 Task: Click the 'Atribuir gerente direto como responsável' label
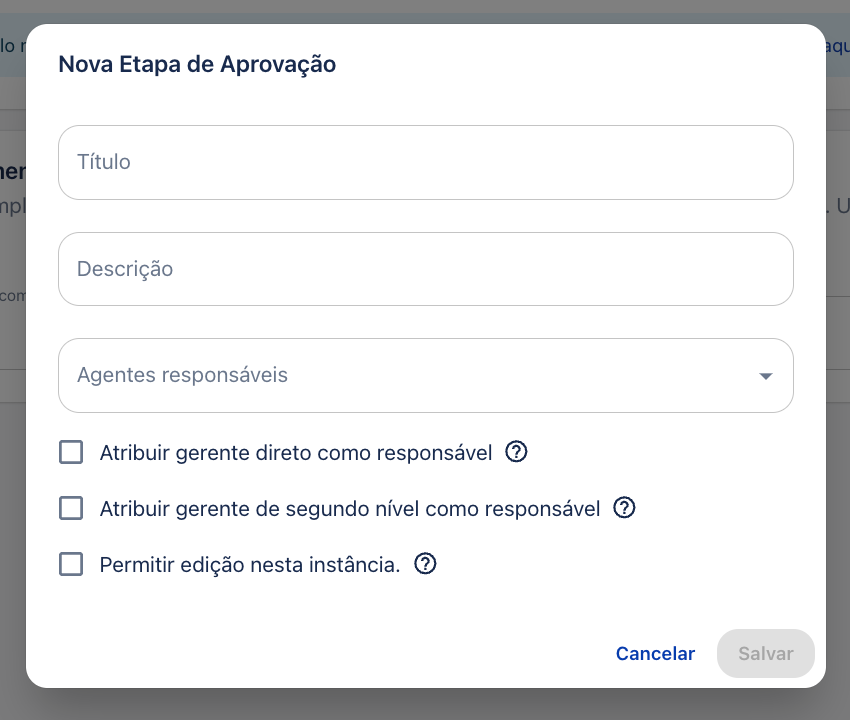[296, 453]
